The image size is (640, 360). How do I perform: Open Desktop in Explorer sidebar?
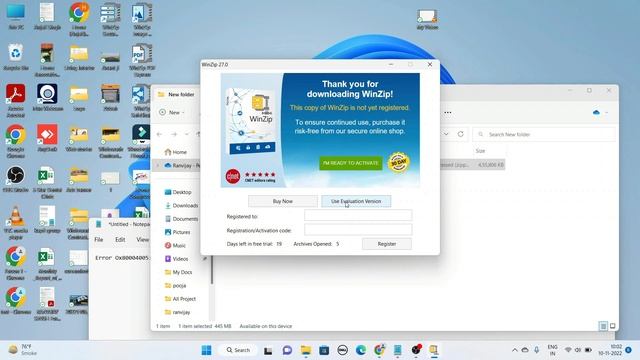178,192
